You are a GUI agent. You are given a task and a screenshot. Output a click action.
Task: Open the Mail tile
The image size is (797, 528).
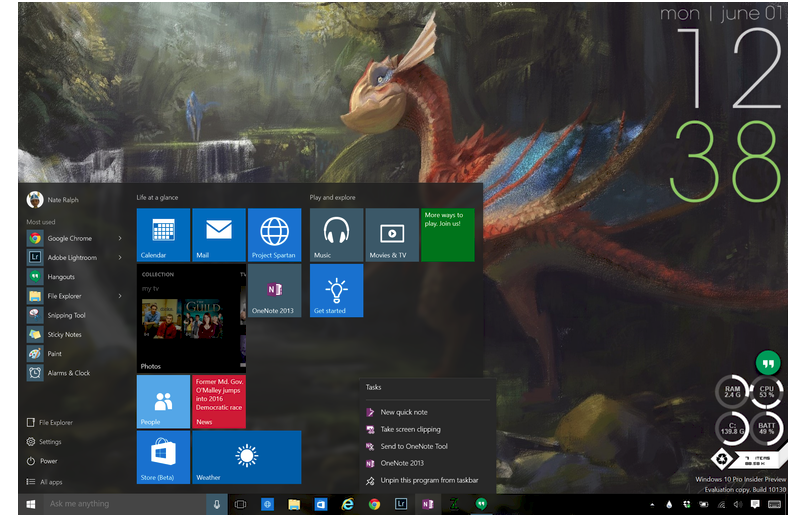coord(219,235)
